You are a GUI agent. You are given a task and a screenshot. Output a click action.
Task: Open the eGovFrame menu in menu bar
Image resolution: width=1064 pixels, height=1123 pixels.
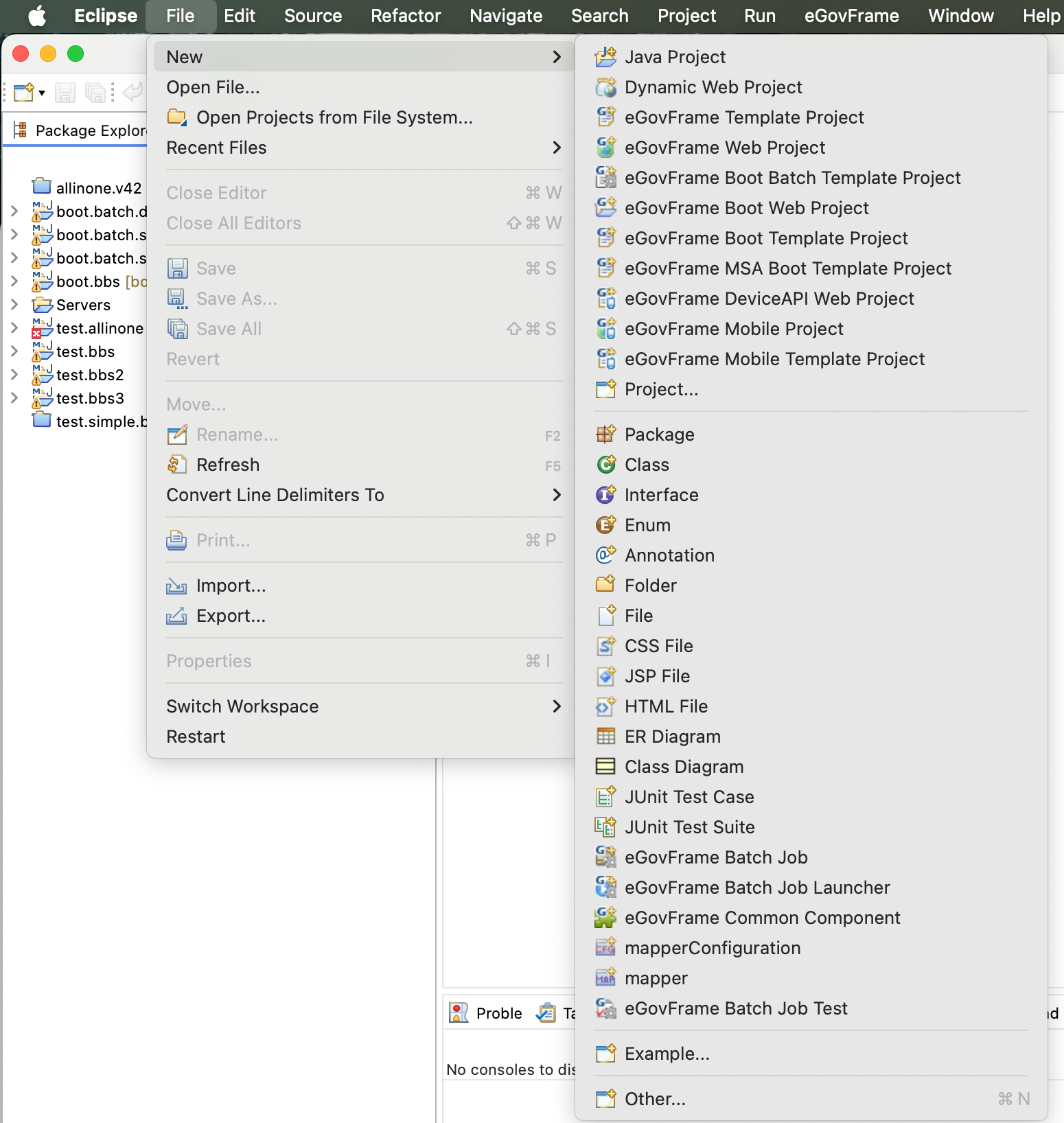pyautogui.click(x=851, y=16)
